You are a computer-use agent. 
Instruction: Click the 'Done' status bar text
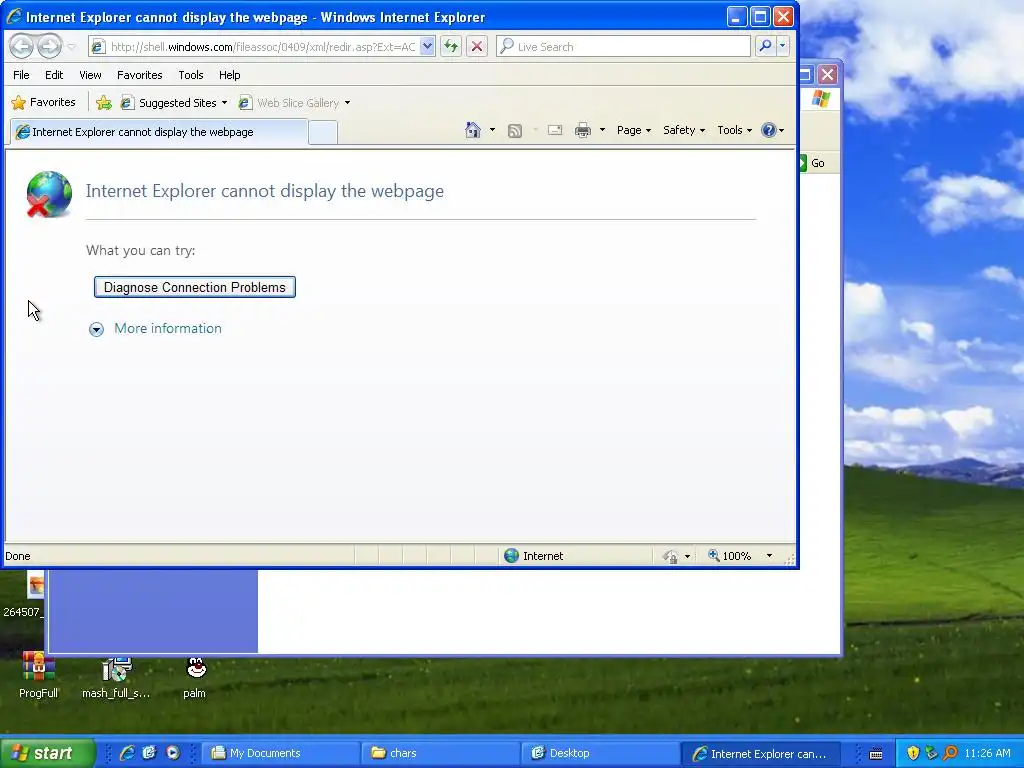tap(18, 556)
